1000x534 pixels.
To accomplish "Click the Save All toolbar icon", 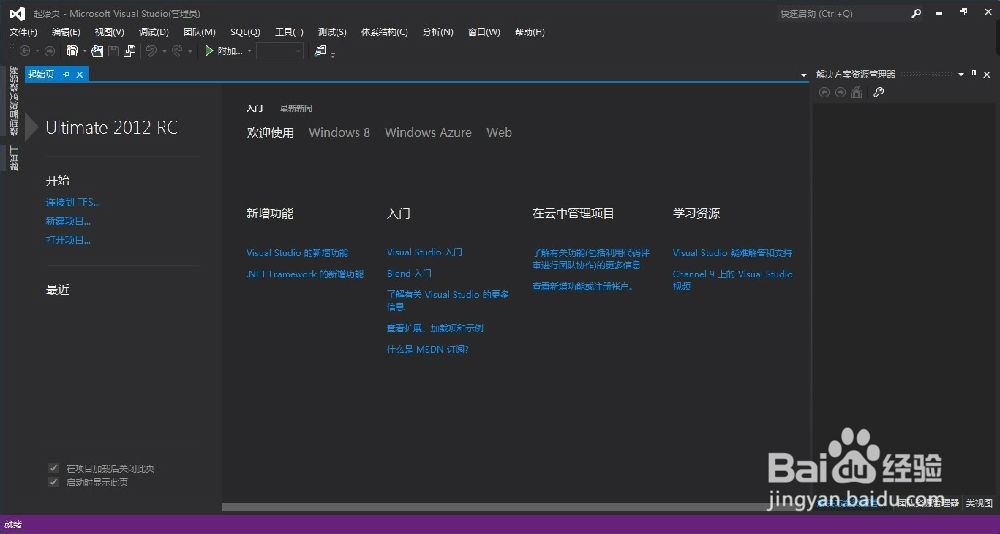I will [129, 51].
